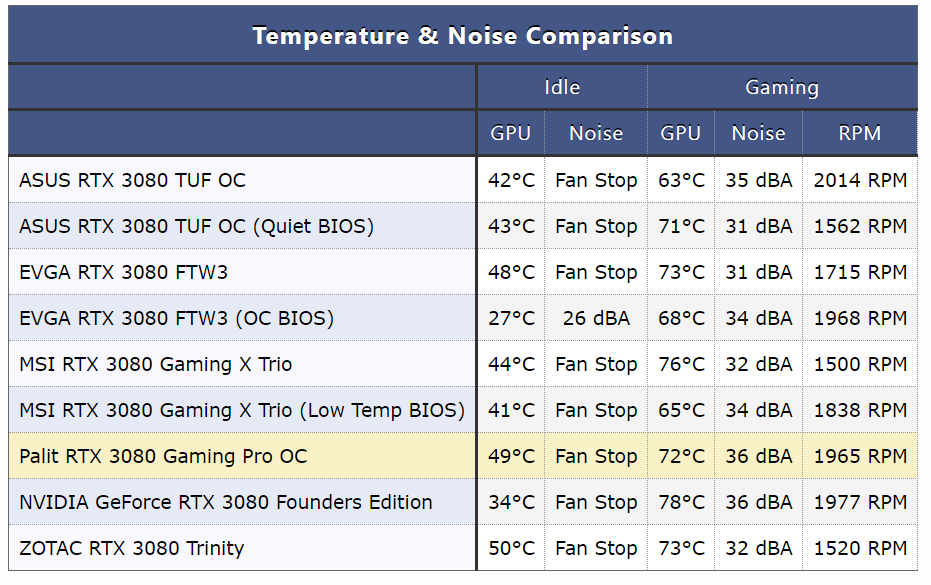Select the 78°C gaming temperature cell
The height and width of the screenshot is (585, 931).
click(681, 502)
